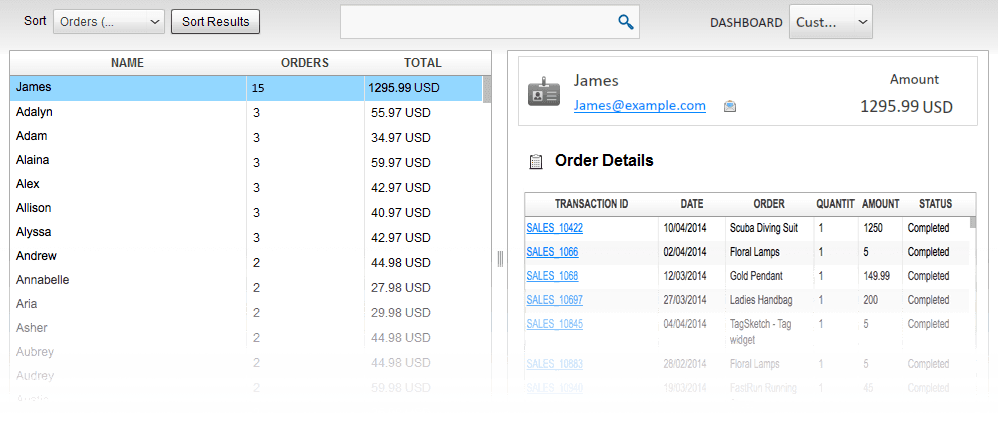The height and width of the screenshot is (433, 998).
Task: Click the 55.97 USD total cell
Action: click(401, 113)
